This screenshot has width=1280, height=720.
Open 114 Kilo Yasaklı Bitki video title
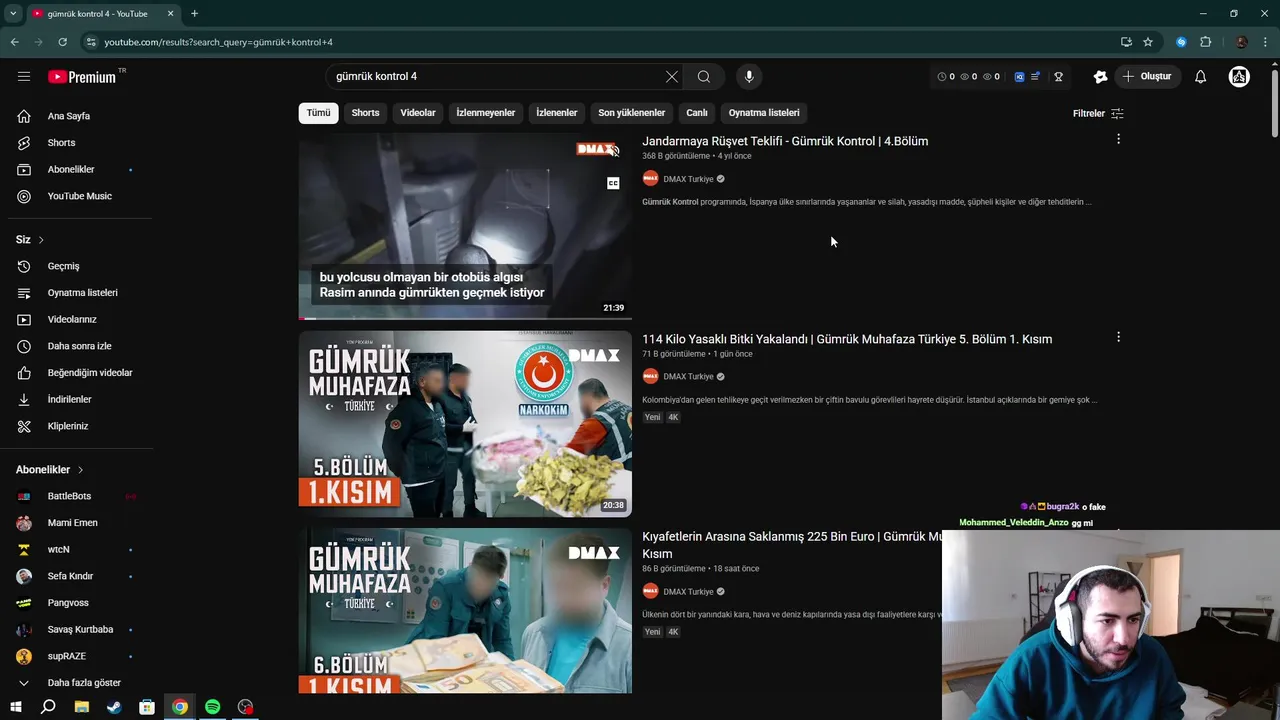(x=847, y=339)
